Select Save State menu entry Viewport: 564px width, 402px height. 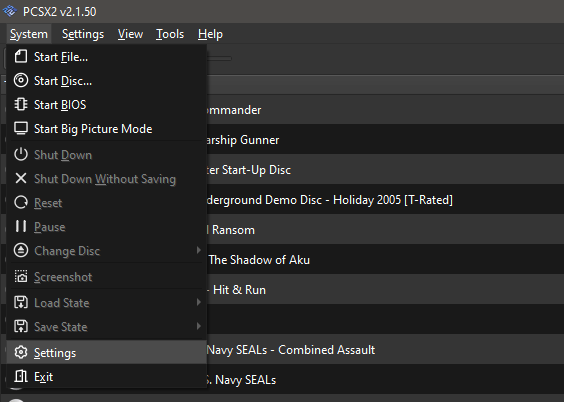(106, 327)
